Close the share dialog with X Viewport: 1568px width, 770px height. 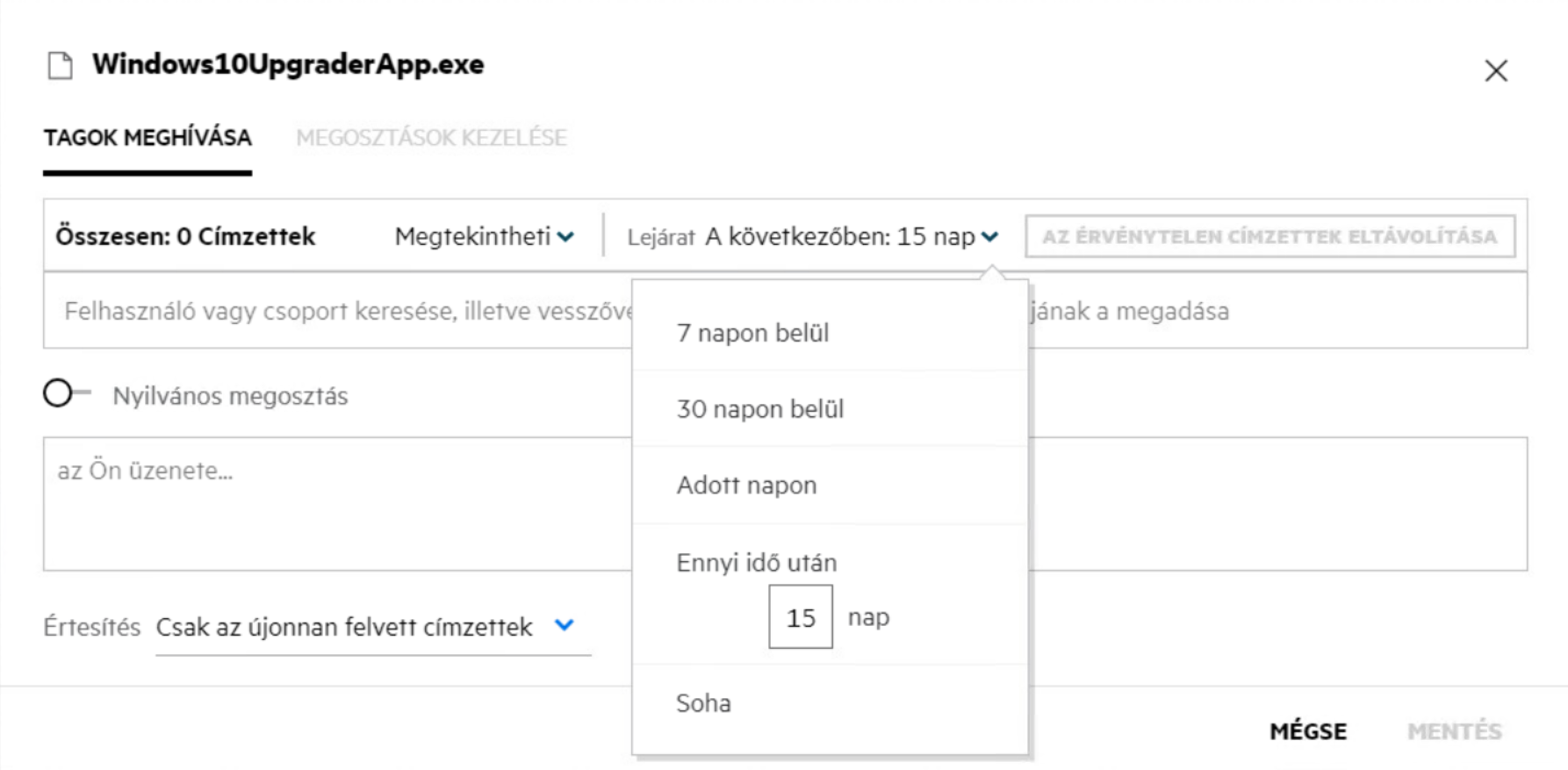pyautogui.click(x=1496, y=71)
